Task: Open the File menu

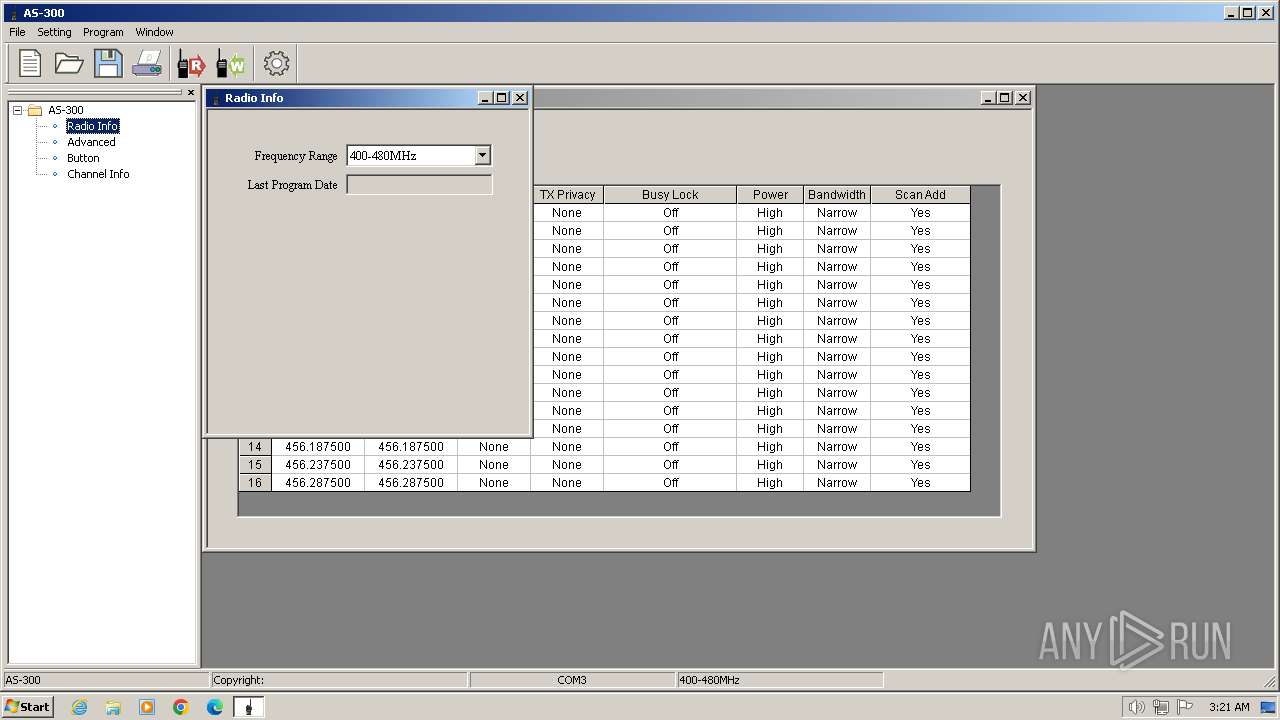Action: [x=17, y=32]
